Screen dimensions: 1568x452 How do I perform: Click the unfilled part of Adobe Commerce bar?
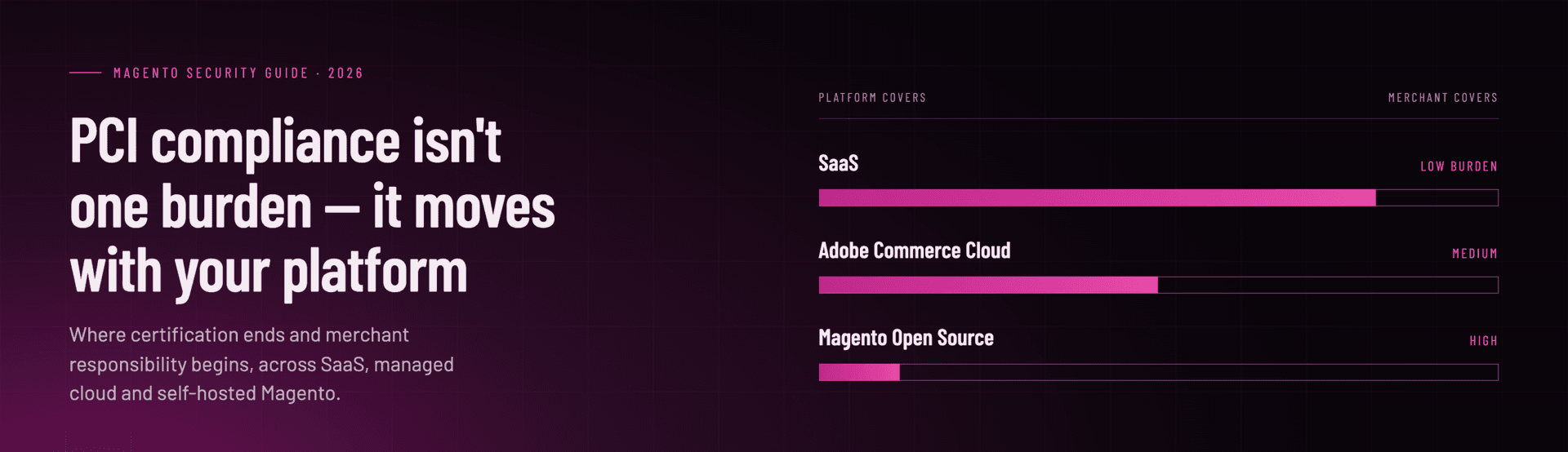point(1328,285)
